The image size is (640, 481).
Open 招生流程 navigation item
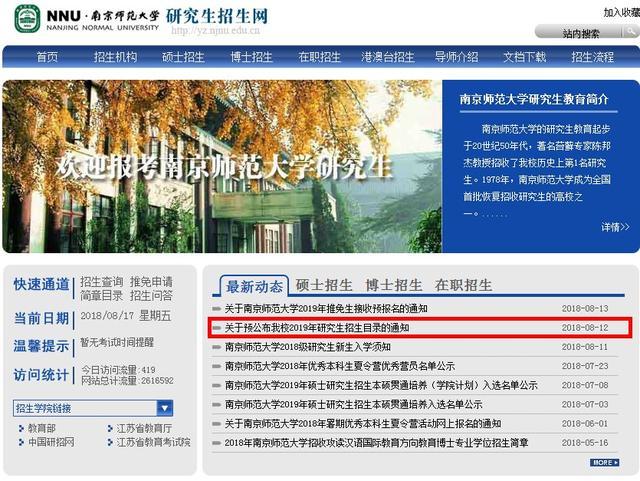(593, 57)
